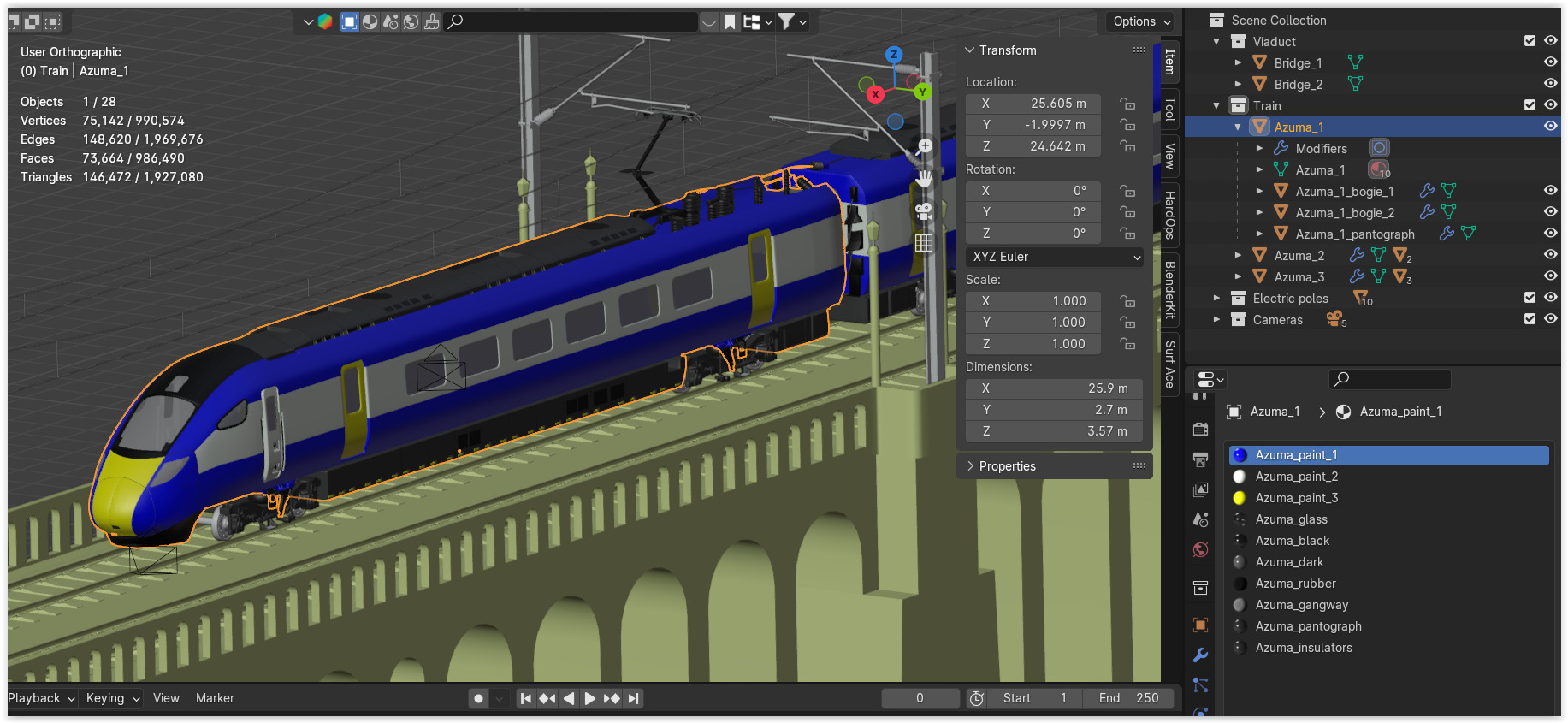
Task: Click the pan hand viewport button
Action: point(924,179)
